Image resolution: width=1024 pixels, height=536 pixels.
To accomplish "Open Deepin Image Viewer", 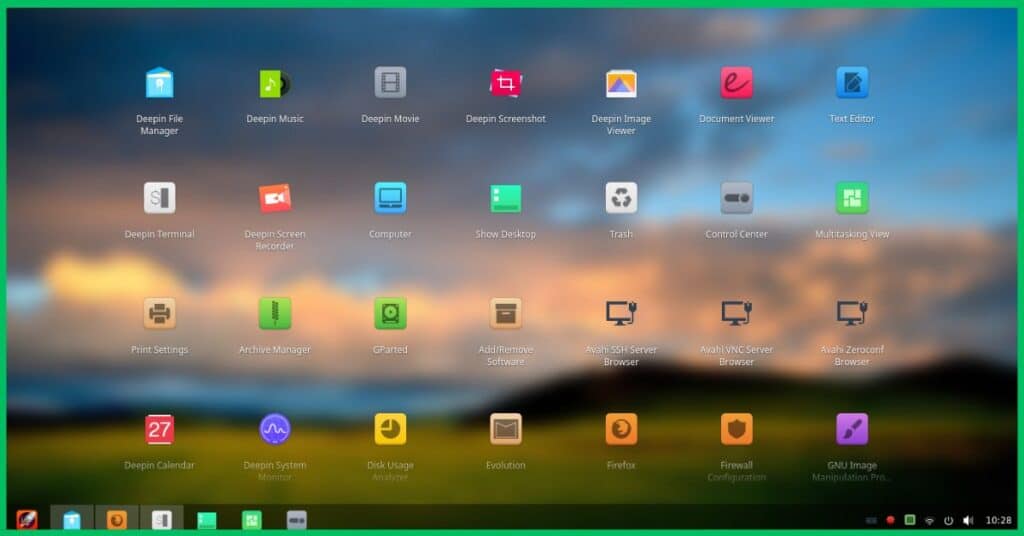I will click(x=621, y=83).
